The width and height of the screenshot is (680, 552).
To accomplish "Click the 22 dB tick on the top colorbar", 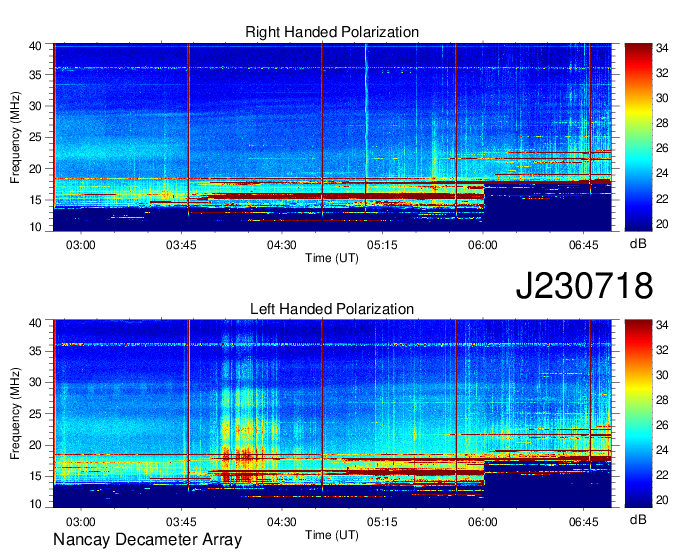I will [662, 199].
